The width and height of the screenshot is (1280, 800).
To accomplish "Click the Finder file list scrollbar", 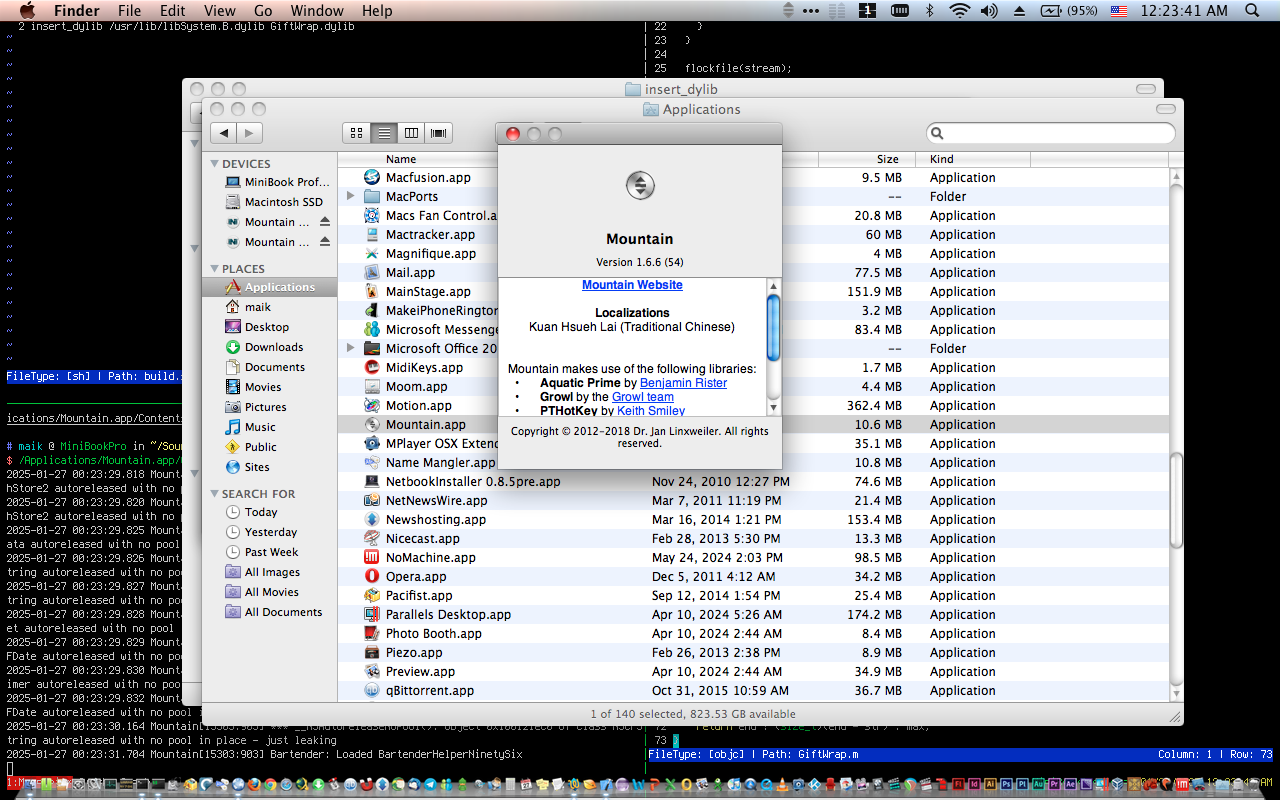I will point(1176,500).
